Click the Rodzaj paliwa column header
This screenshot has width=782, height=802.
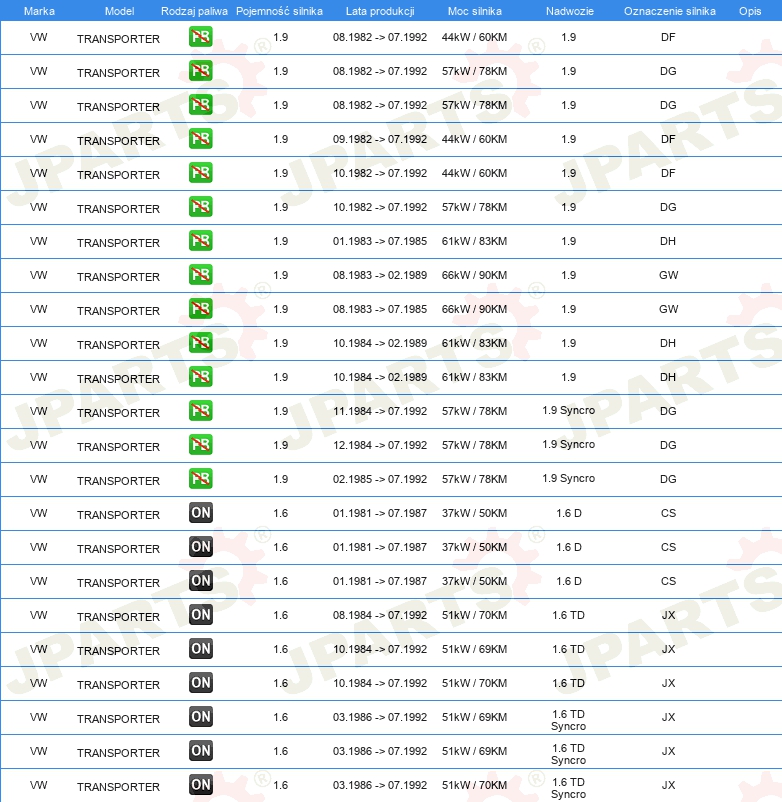tap(194, 11)
